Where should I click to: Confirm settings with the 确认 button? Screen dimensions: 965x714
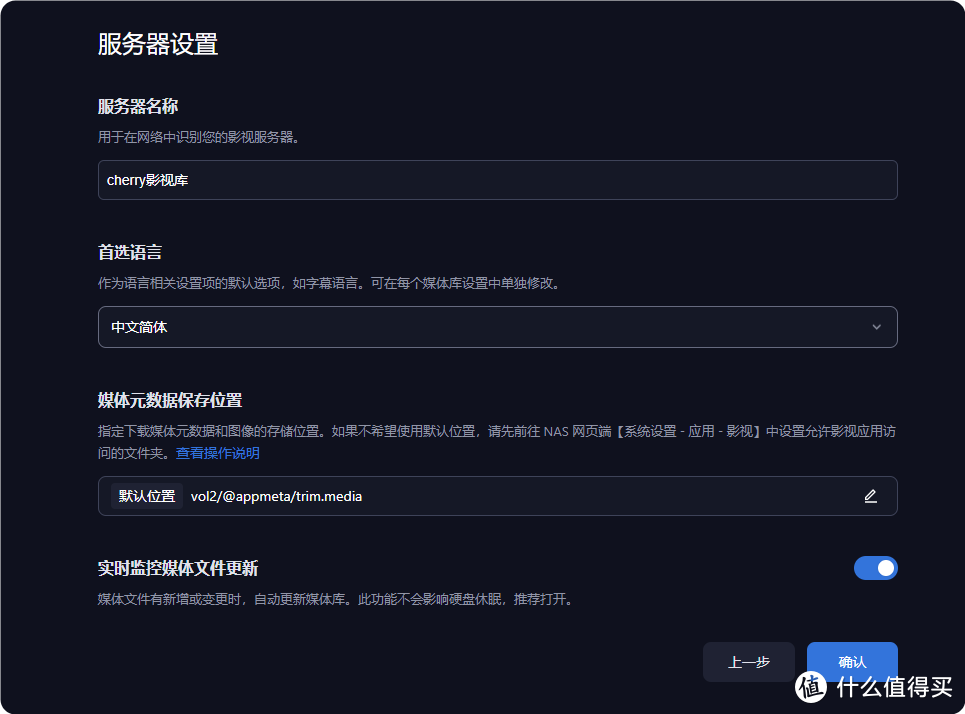[852, 662]
